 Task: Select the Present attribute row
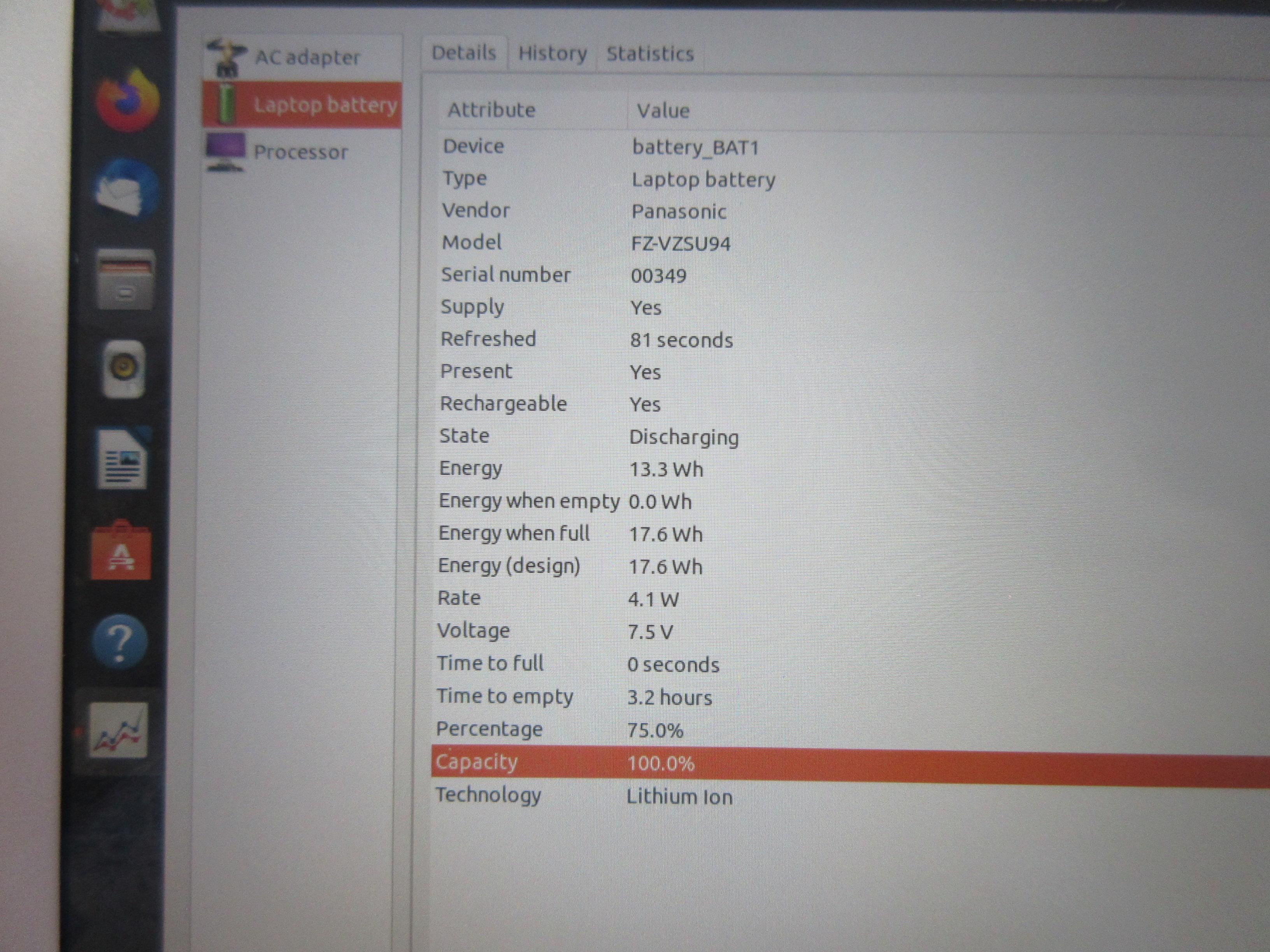476,372
